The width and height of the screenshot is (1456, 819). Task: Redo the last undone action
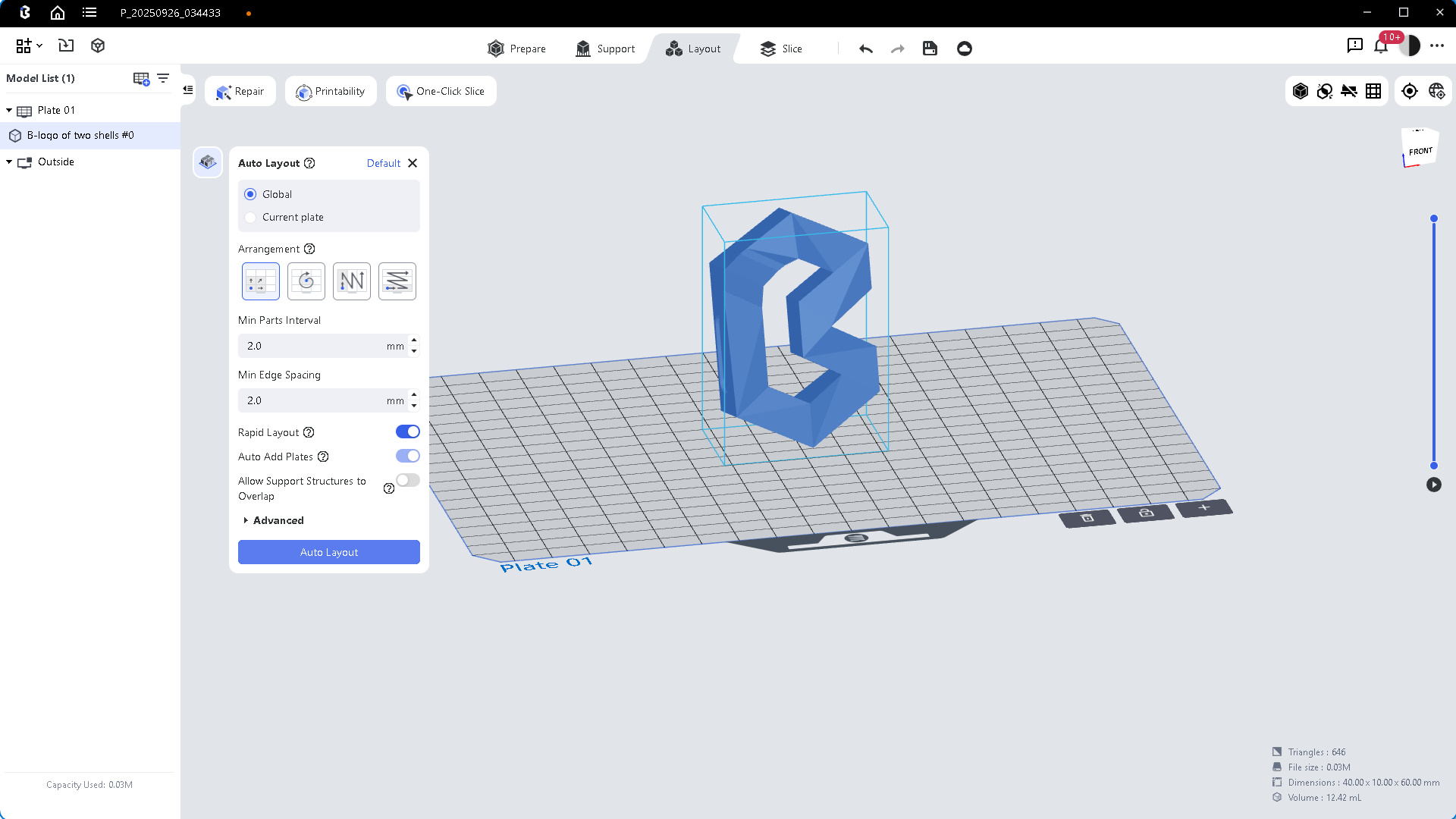(x=898, y=49)
